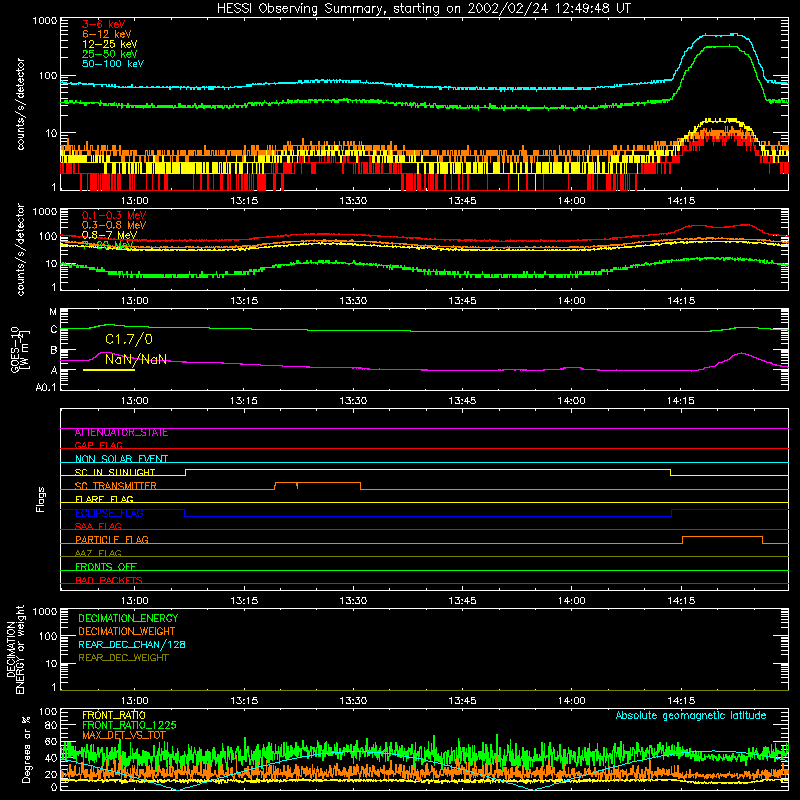Click the GOES-10 axis label
Screen dimensions: 800x800
[x=19, y=349]
